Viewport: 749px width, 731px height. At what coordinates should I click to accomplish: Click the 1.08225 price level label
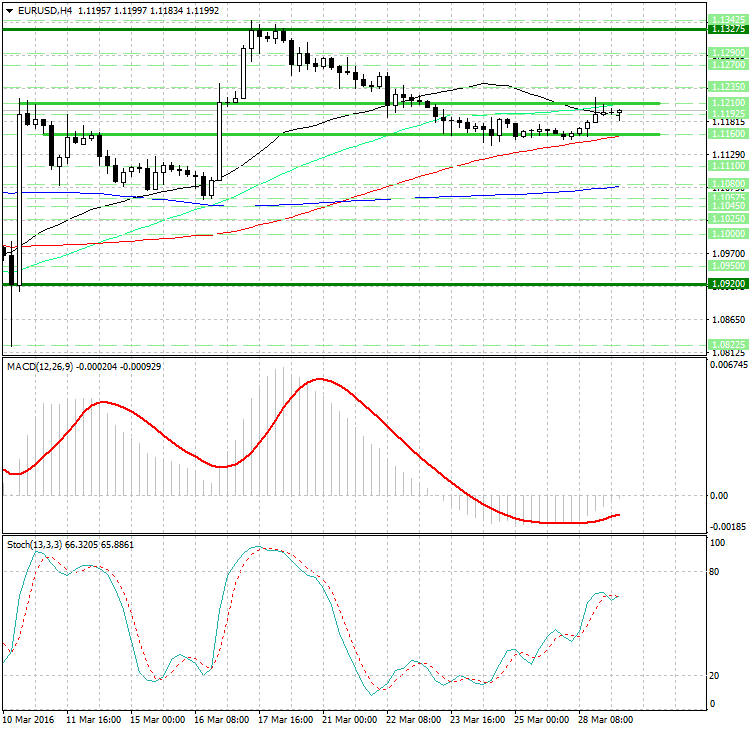728,344
